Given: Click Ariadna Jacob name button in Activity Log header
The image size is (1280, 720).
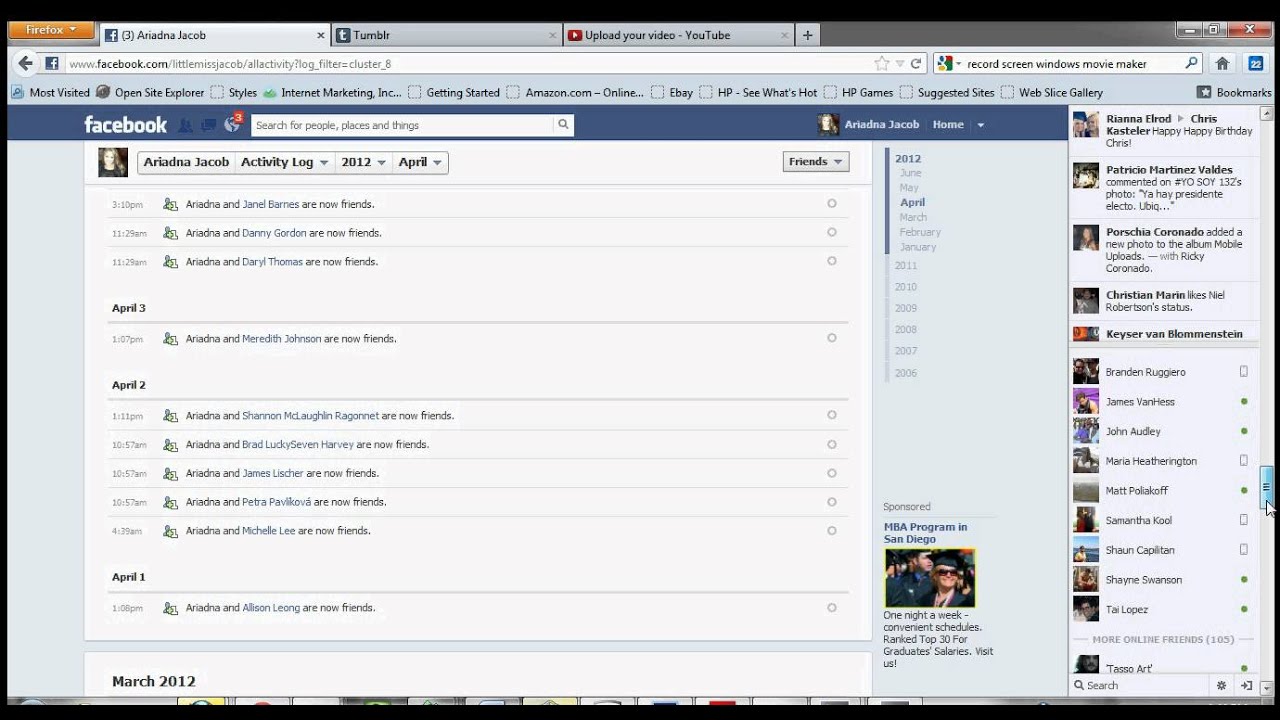Looking at the screenshot, I should click(186, 162).
